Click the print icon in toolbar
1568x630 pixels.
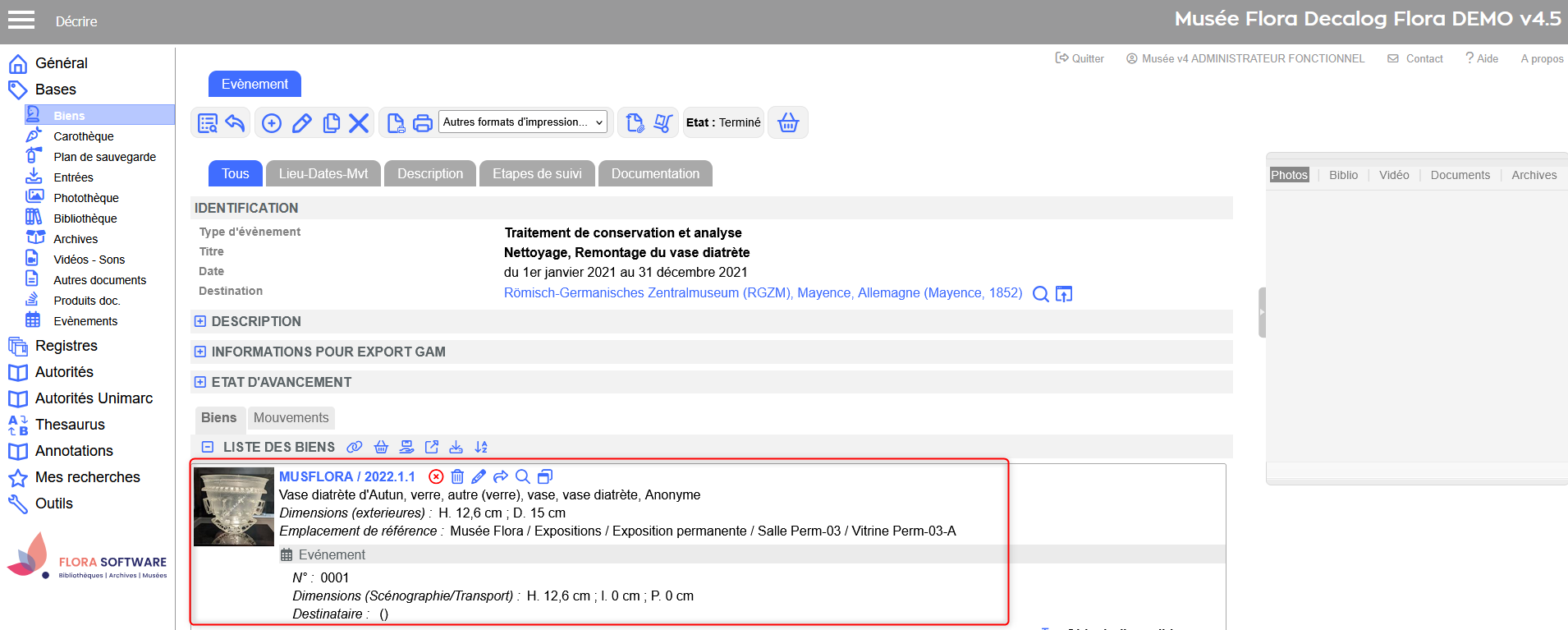pyautogui.click(x=422, y=123)
